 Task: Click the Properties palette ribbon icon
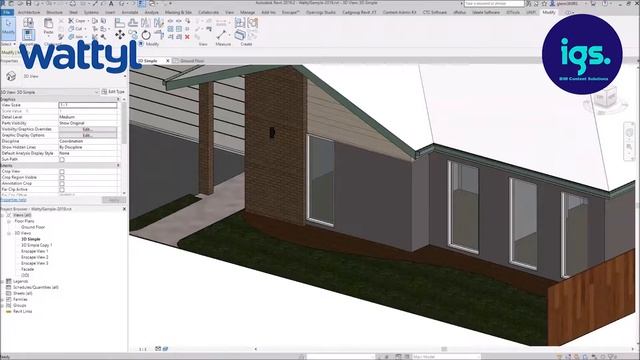coord(28,35)
